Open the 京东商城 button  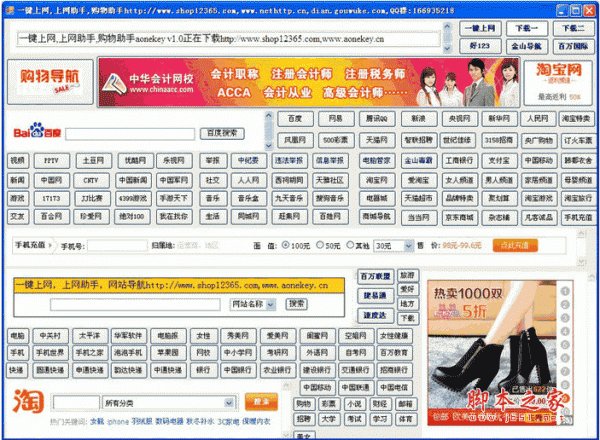click(459, 218)
